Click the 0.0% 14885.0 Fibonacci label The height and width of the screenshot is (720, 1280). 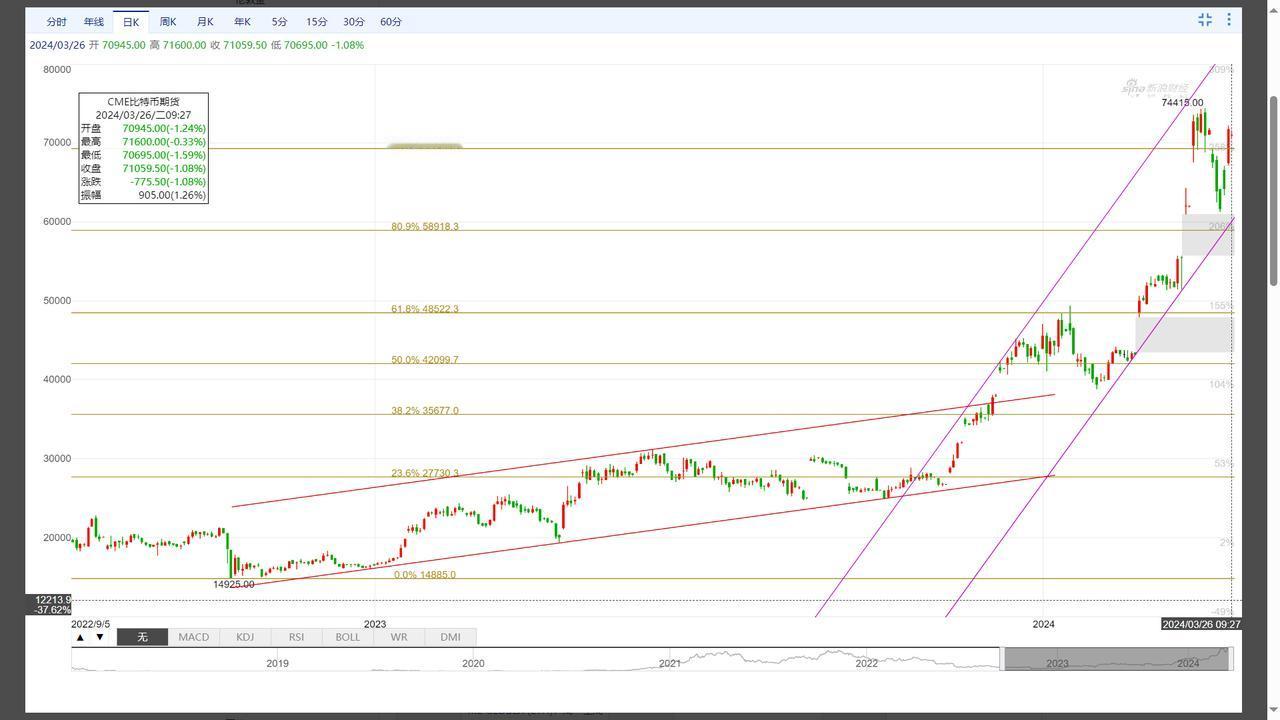point(425,575)
